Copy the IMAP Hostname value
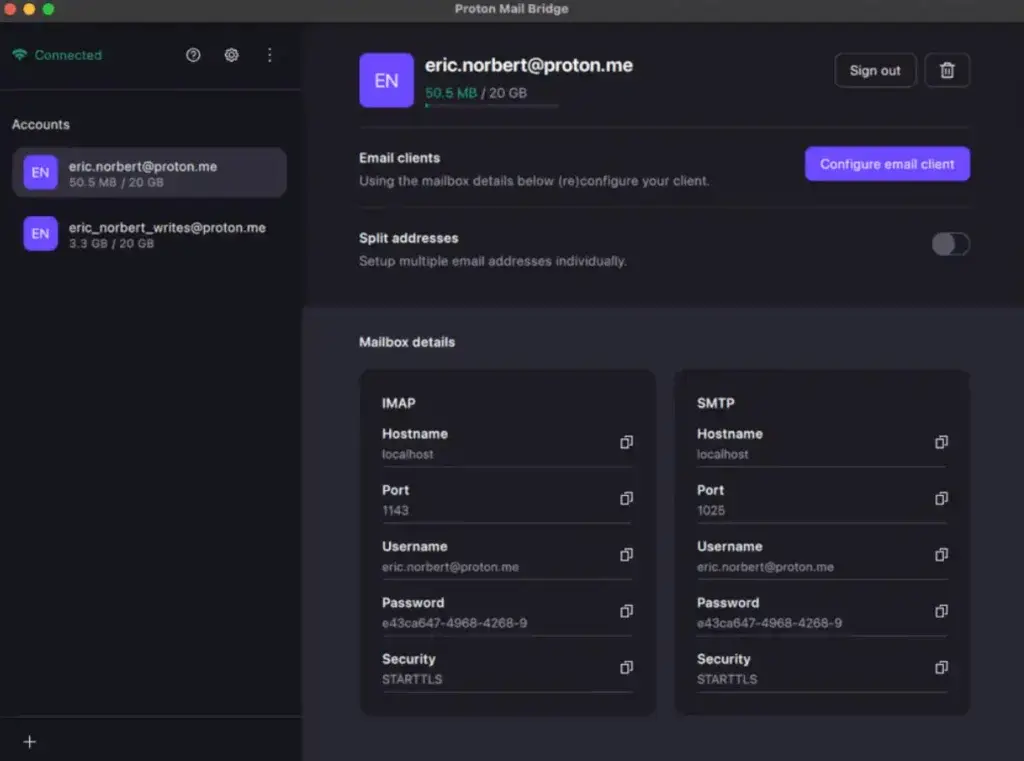The height and width of the screenshot is (761, 1024). click(x=626, y=442)
